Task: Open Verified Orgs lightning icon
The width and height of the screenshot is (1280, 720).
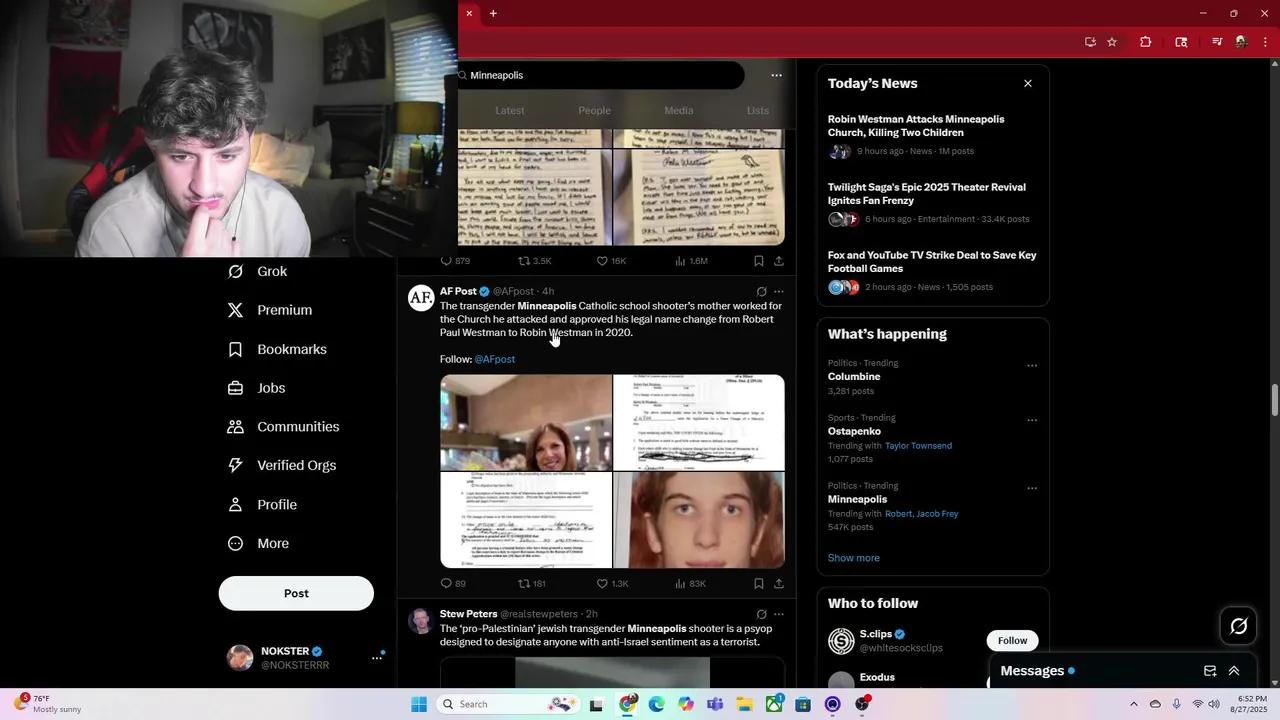Action: coord(235,465)
